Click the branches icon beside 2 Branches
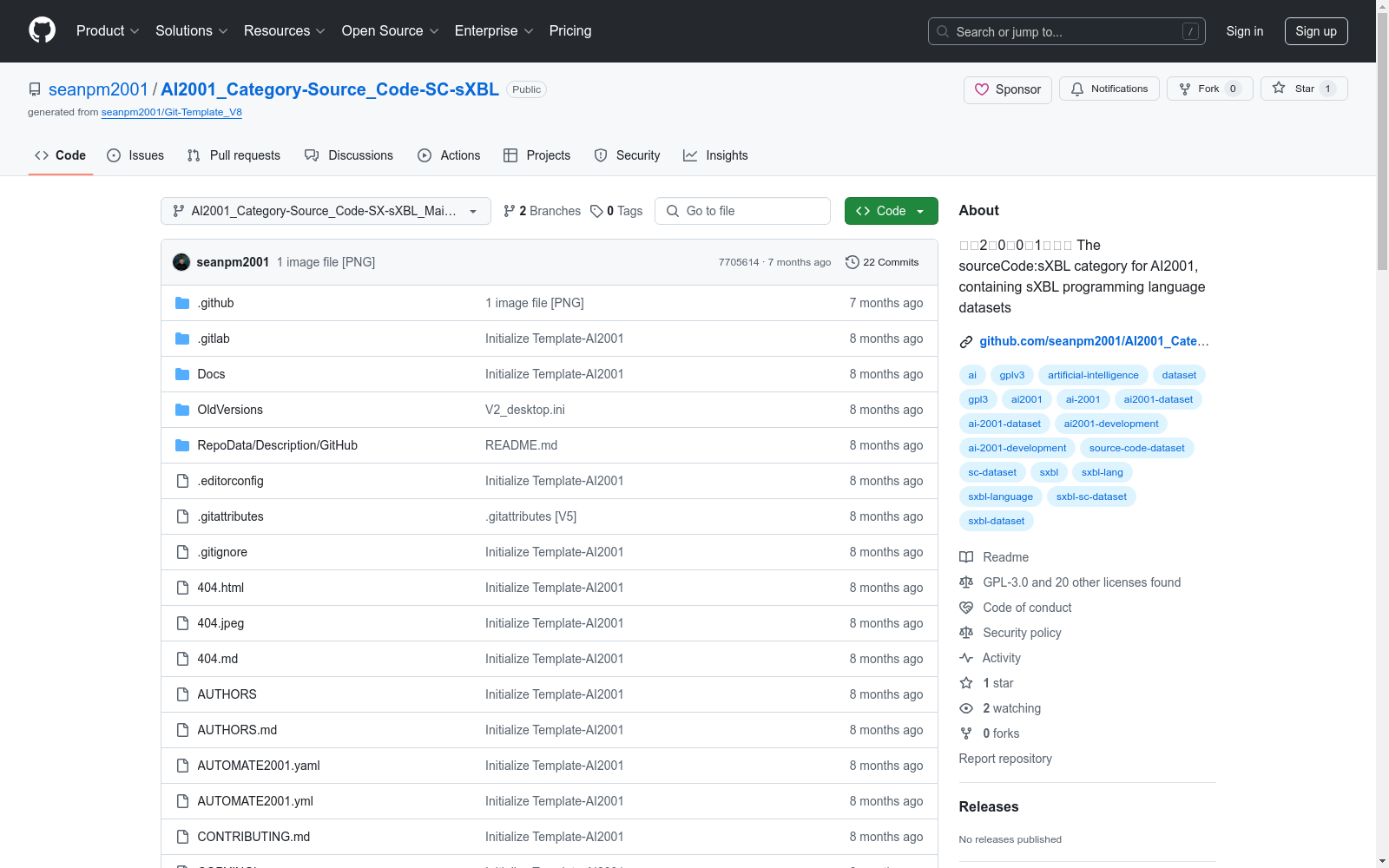 [x=510, y=211]
